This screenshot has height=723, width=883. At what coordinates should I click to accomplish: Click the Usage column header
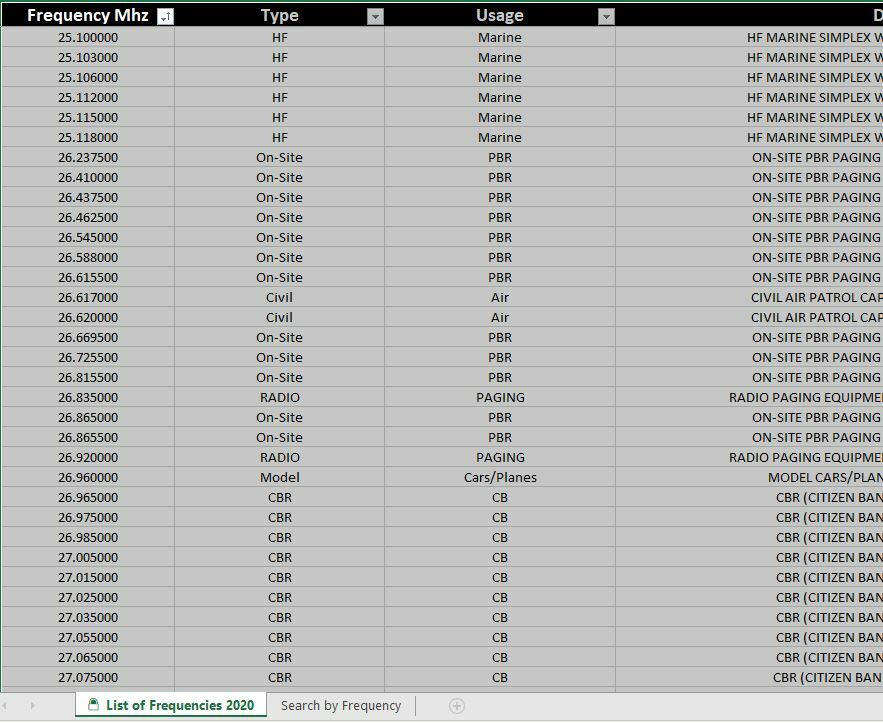click(x=500, y=16)
